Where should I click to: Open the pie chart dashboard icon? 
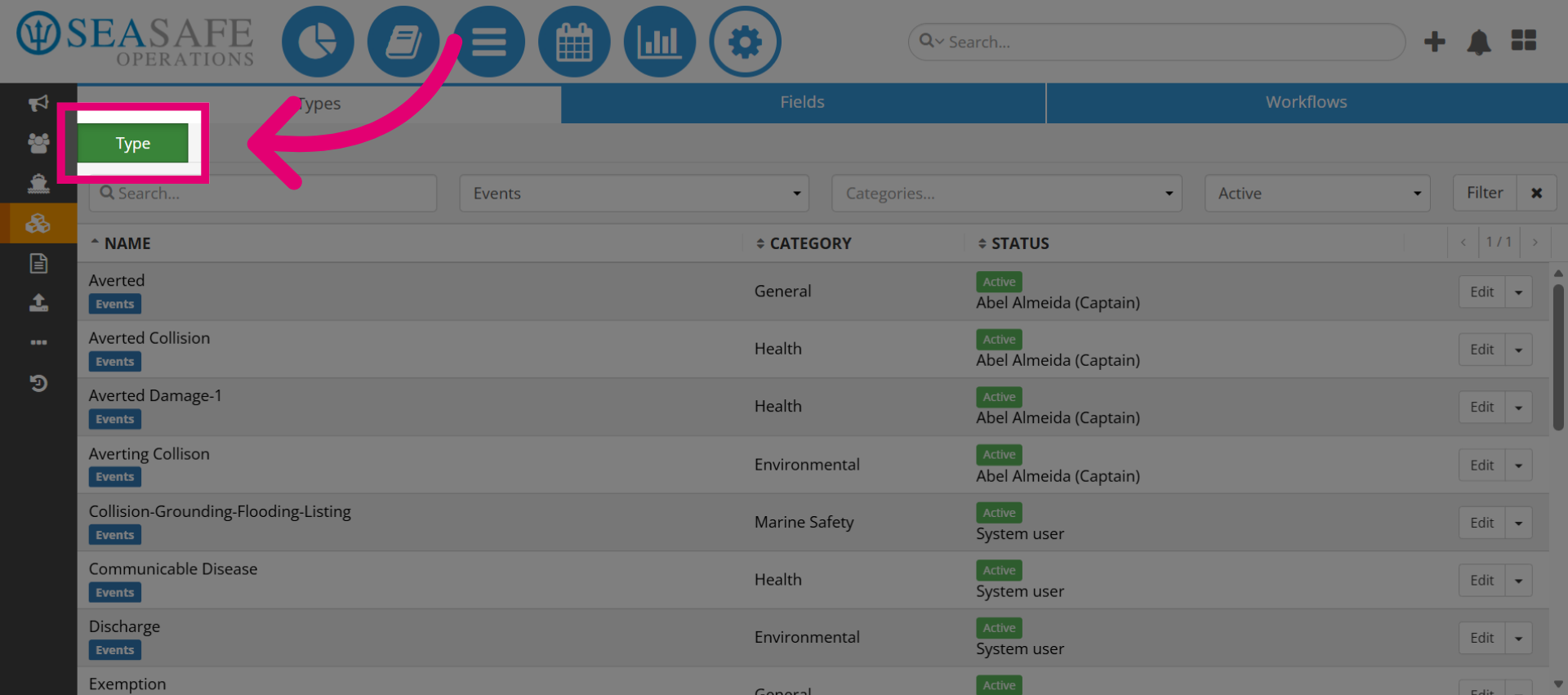[318, 42]
